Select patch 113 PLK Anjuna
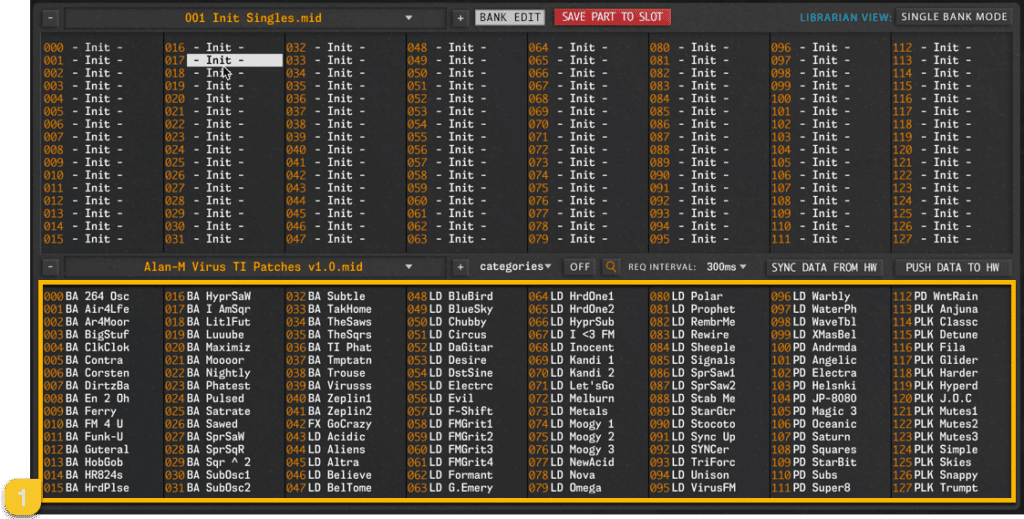Image resolution: width=1024 pixels, height=519 pixels. [x=935, y=309]
